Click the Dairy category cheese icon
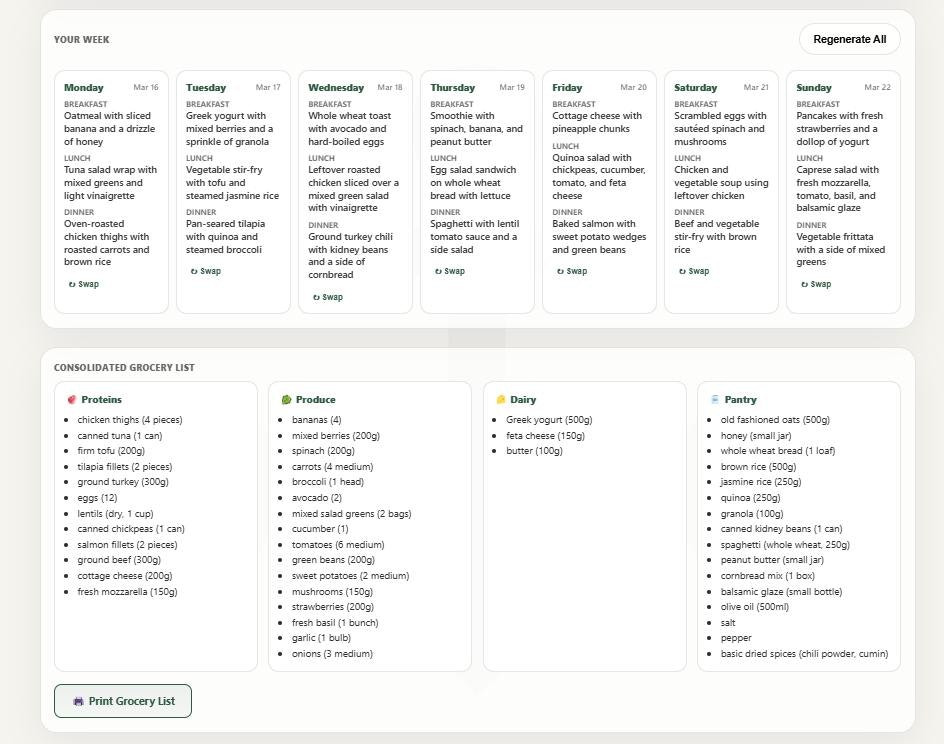The height and width of the screenshot is (744, 944). pyautogui.click(x=500, y=400)
